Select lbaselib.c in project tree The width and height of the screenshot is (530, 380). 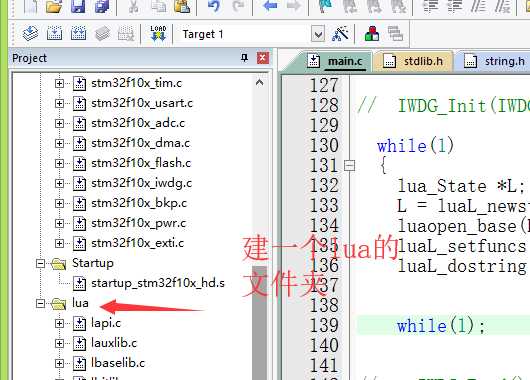[118, 363]
